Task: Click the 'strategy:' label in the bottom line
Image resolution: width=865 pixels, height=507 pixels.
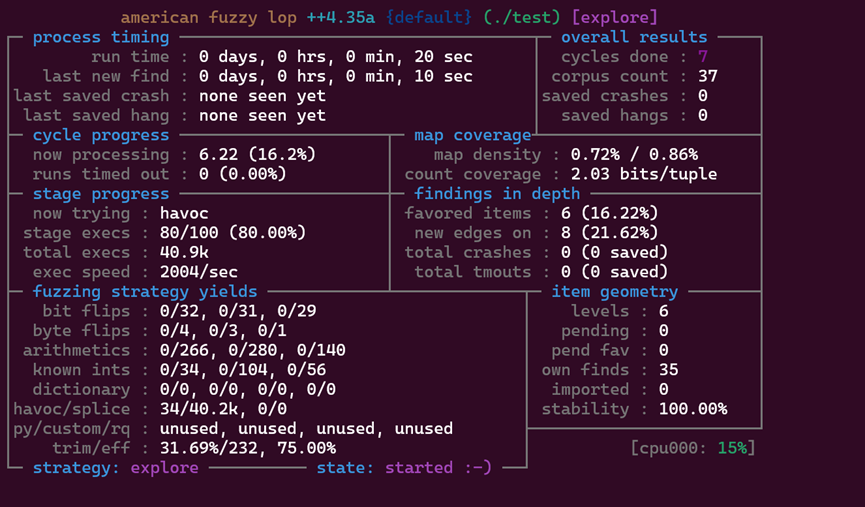Action: pos(76,468)
